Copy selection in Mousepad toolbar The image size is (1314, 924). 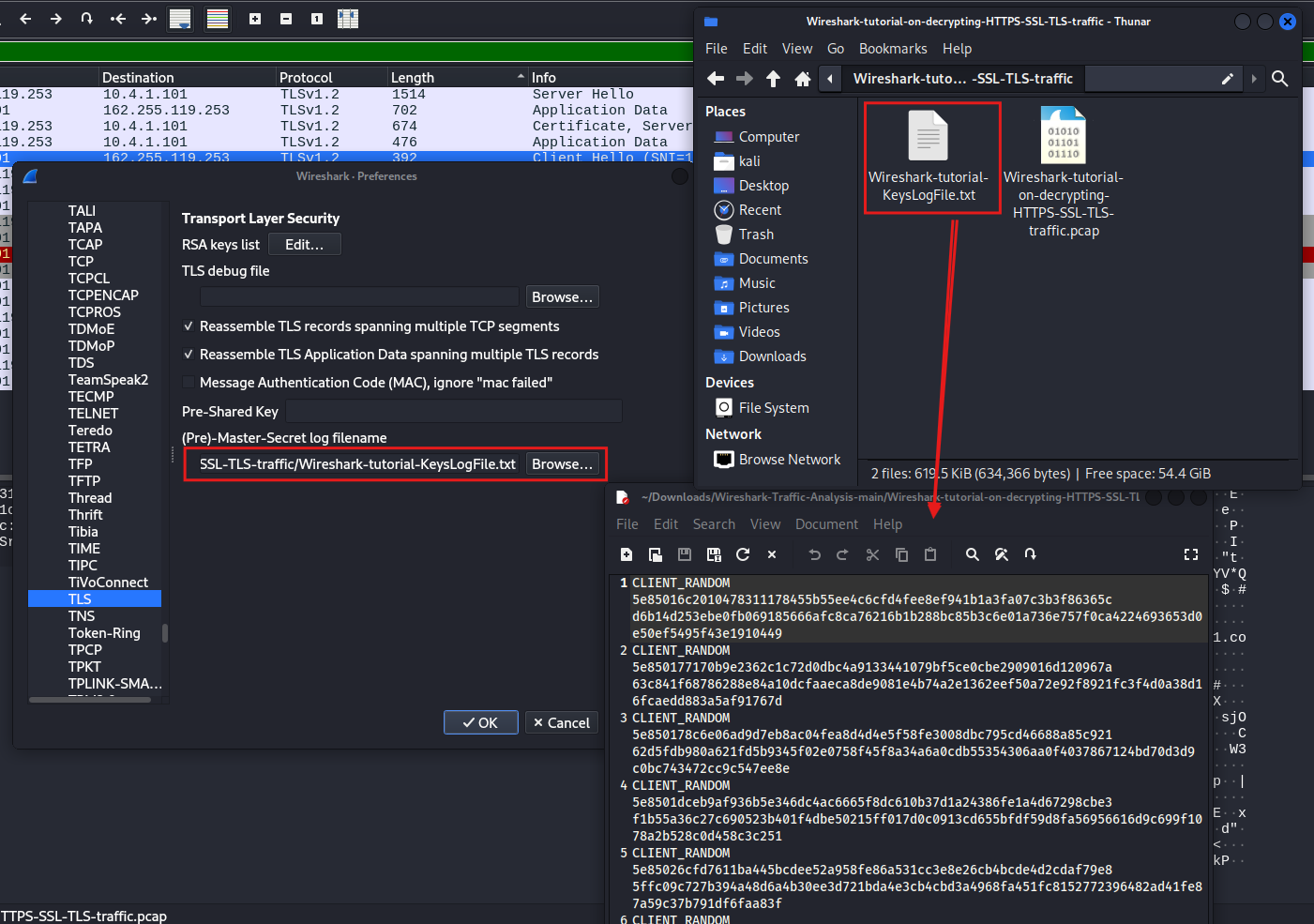(901, 554)
